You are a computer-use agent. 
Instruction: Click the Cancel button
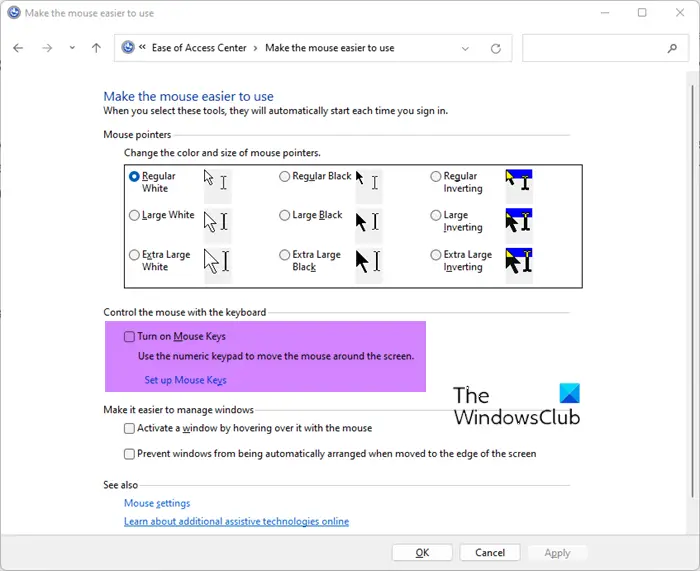[490, 553]
